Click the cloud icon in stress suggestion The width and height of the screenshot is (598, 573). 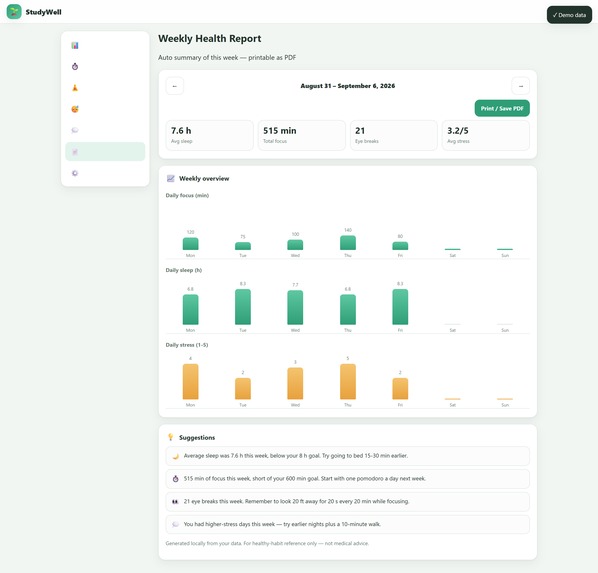175,525
